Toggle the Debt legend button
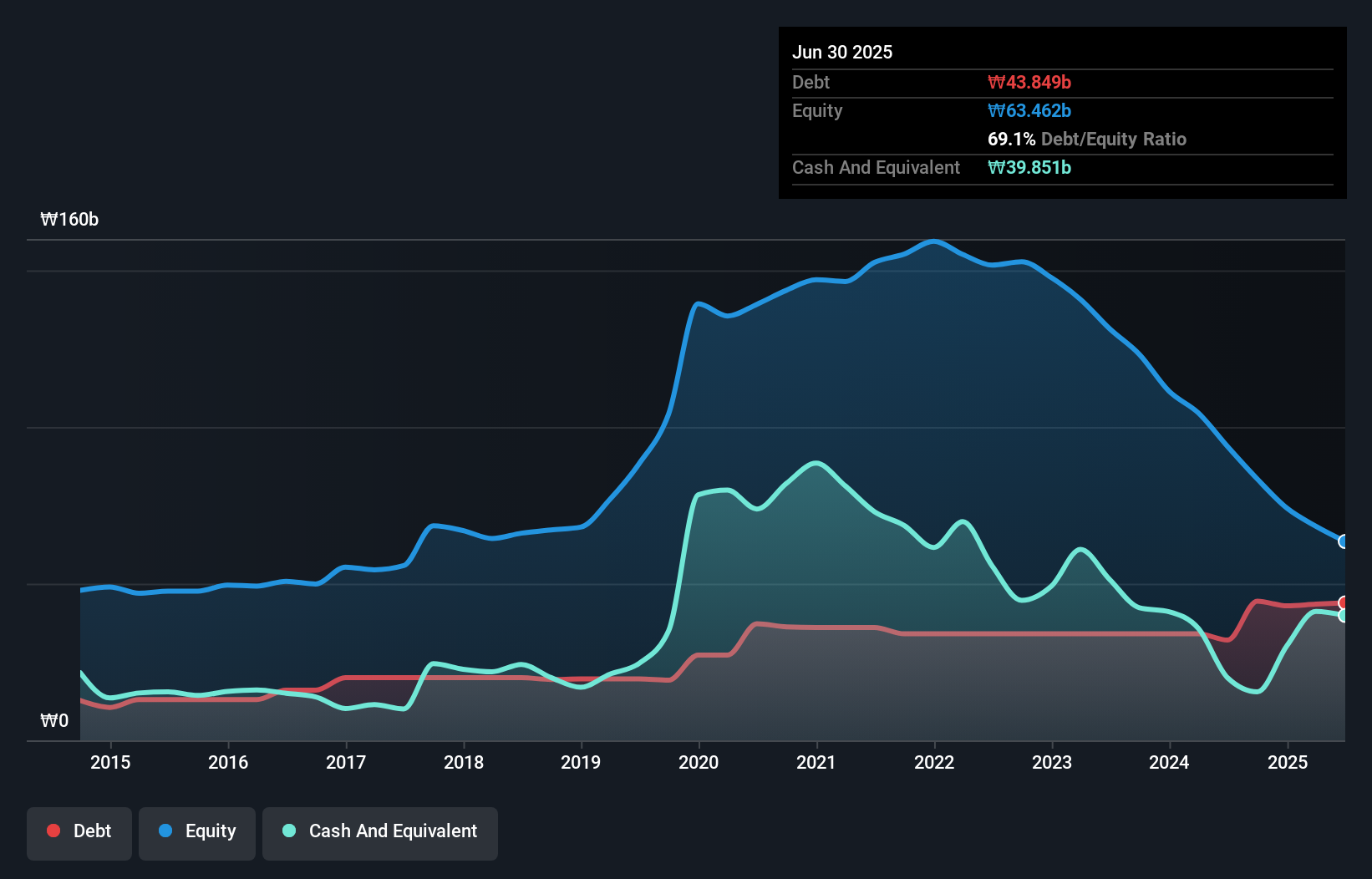This screenshot has width=1372, height=879. [x=79, y=831]
